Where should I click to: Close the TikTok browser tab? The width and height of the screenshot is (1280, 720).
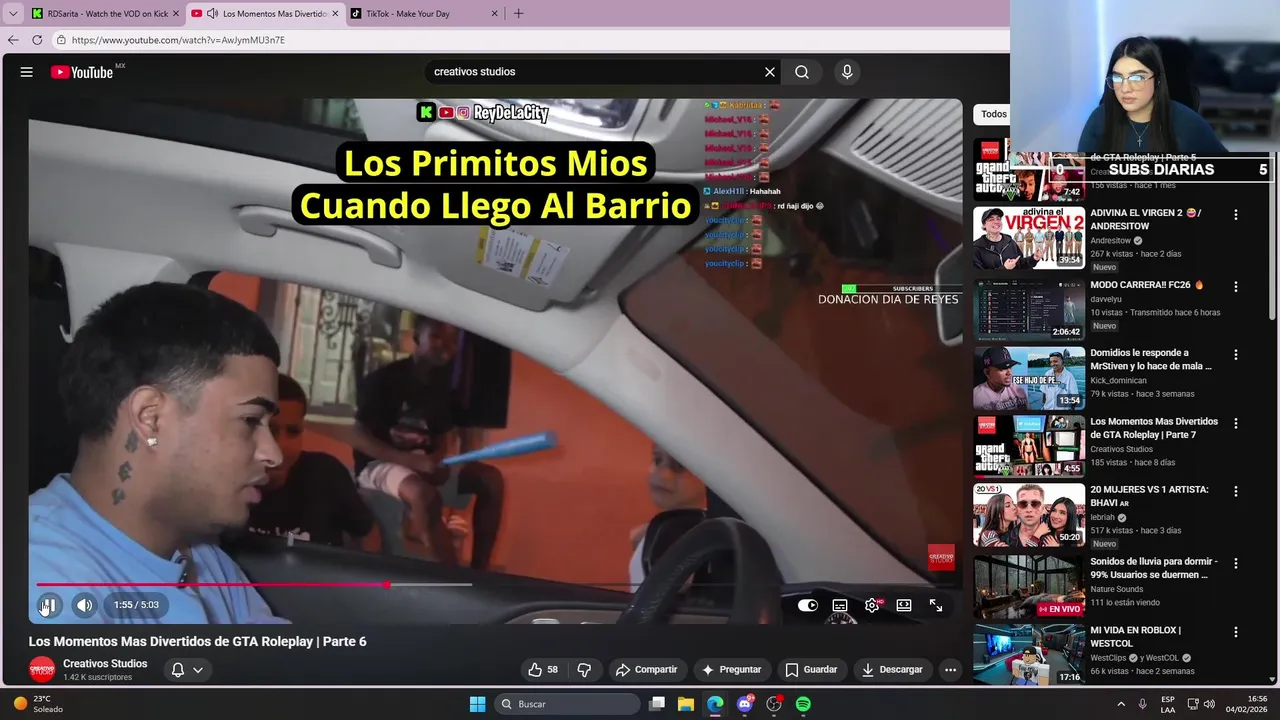494,14
